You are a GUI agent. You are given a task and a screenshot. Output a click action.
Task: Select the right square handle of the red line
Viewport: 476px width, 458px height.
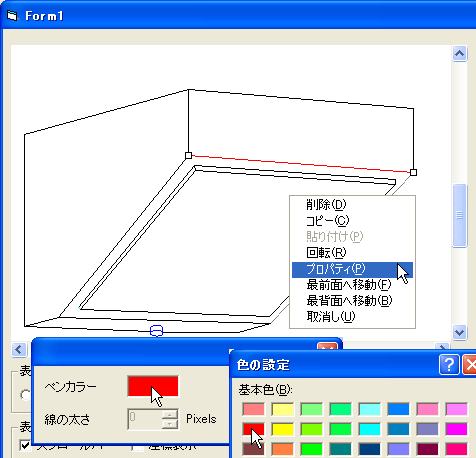[x=413, y=172]
